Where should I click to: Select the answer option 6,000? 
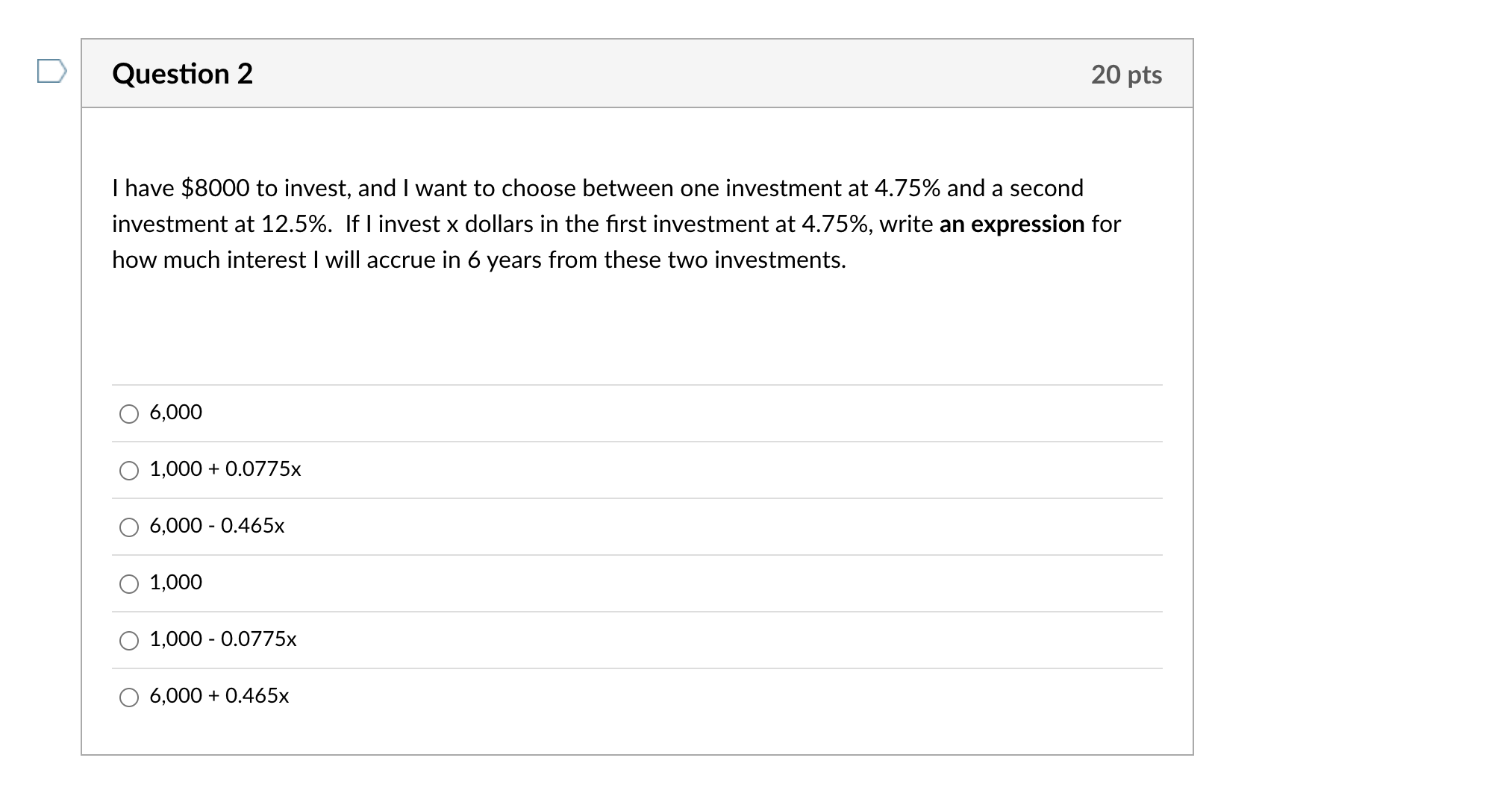pos(175,412)
